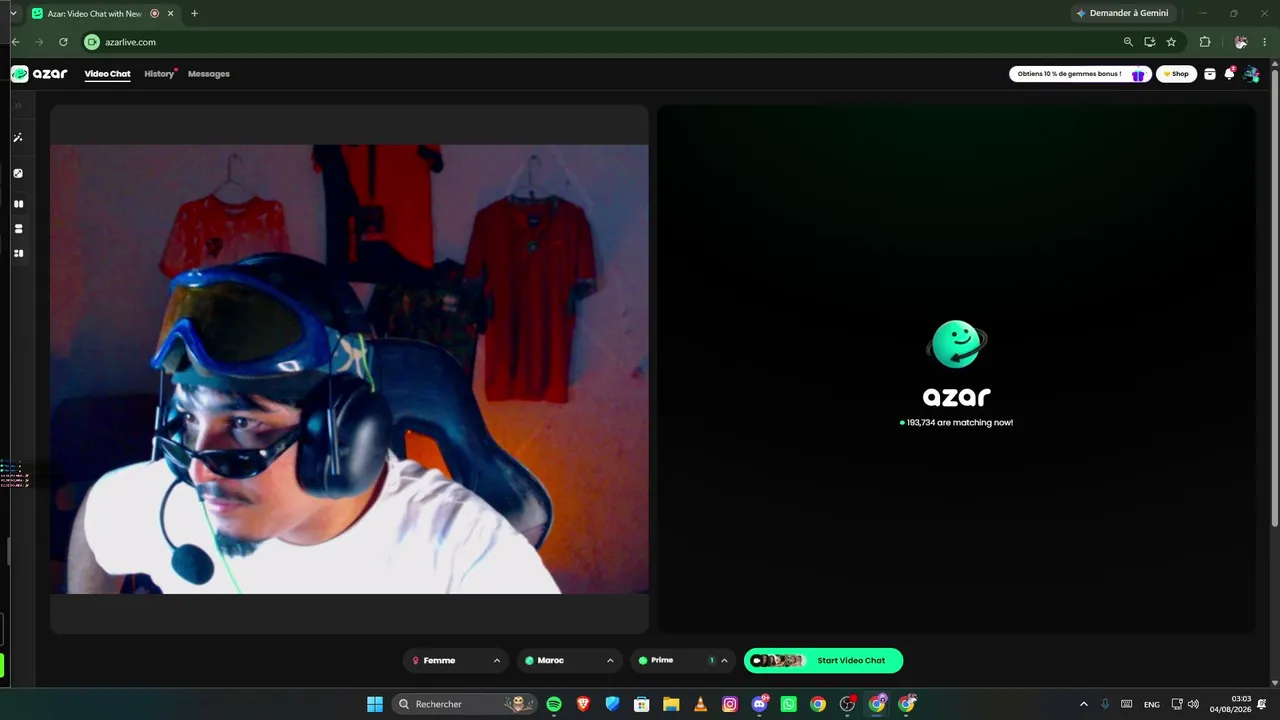Image resolution: width=1280 pixels, height=720 pixels.
Task: Click the Azar logo in the header
Action: pos(39,74)
